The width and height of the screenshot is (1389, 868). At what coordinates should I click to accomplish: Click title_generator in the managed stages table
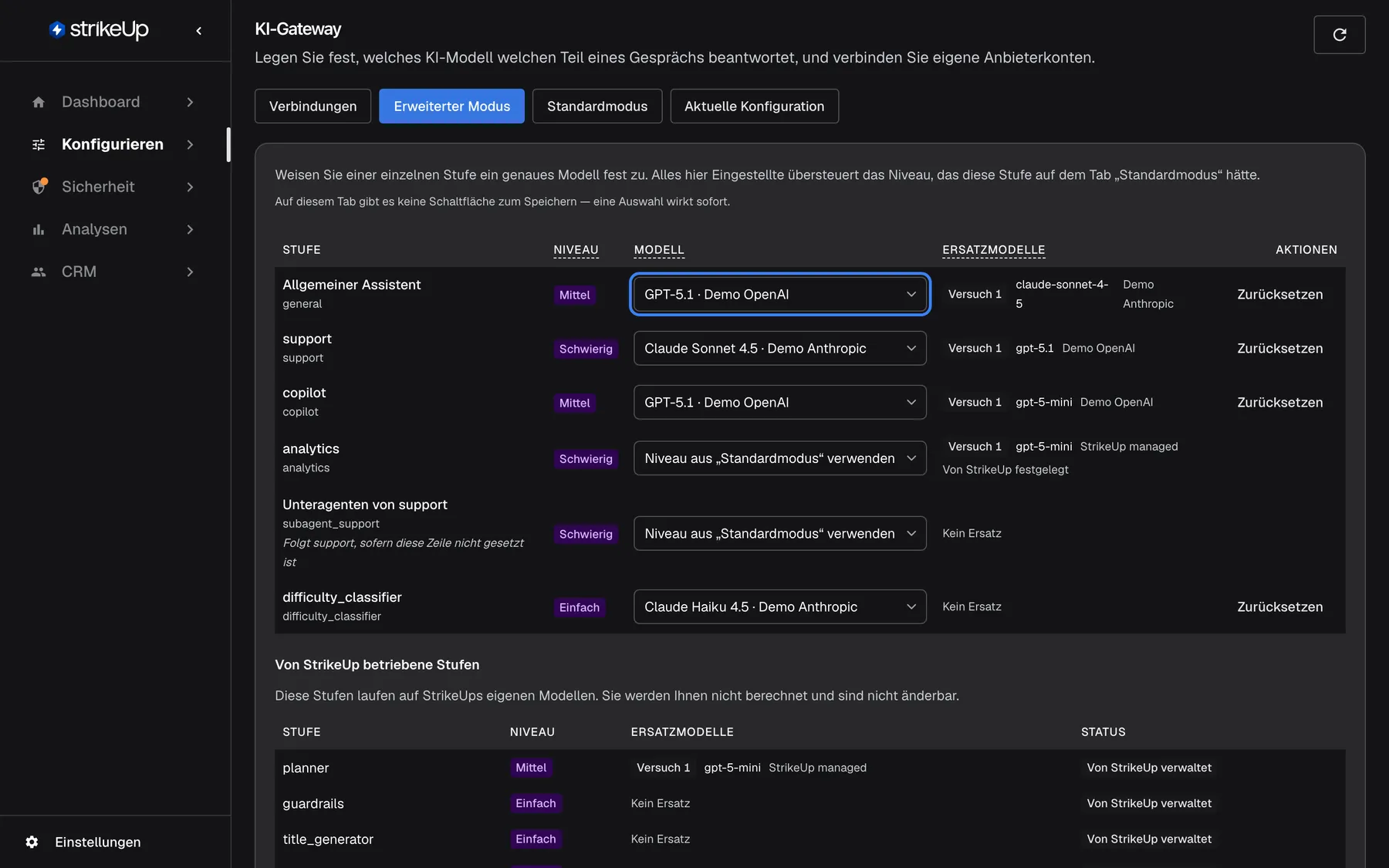tap(328, 839)
